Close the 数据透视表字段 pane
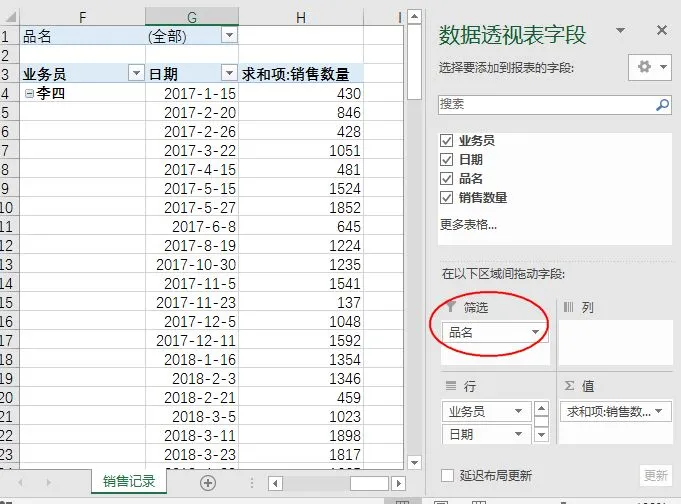Viewport: 681px width, 504px height. [662, 30]
